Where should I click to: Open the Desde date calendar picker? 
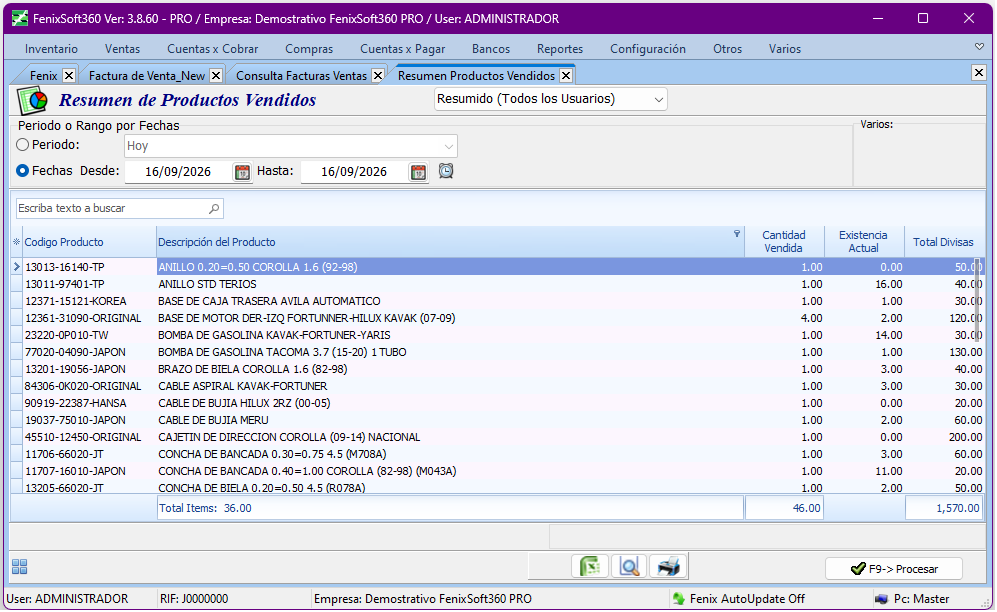click(242, 172)
